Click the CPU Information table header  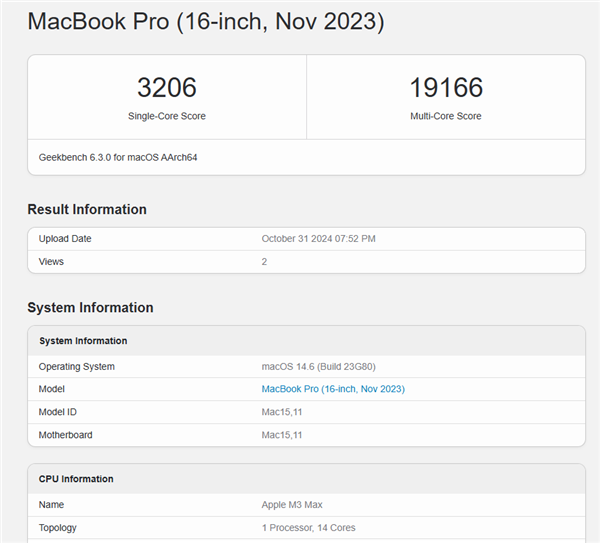[76, 479]
